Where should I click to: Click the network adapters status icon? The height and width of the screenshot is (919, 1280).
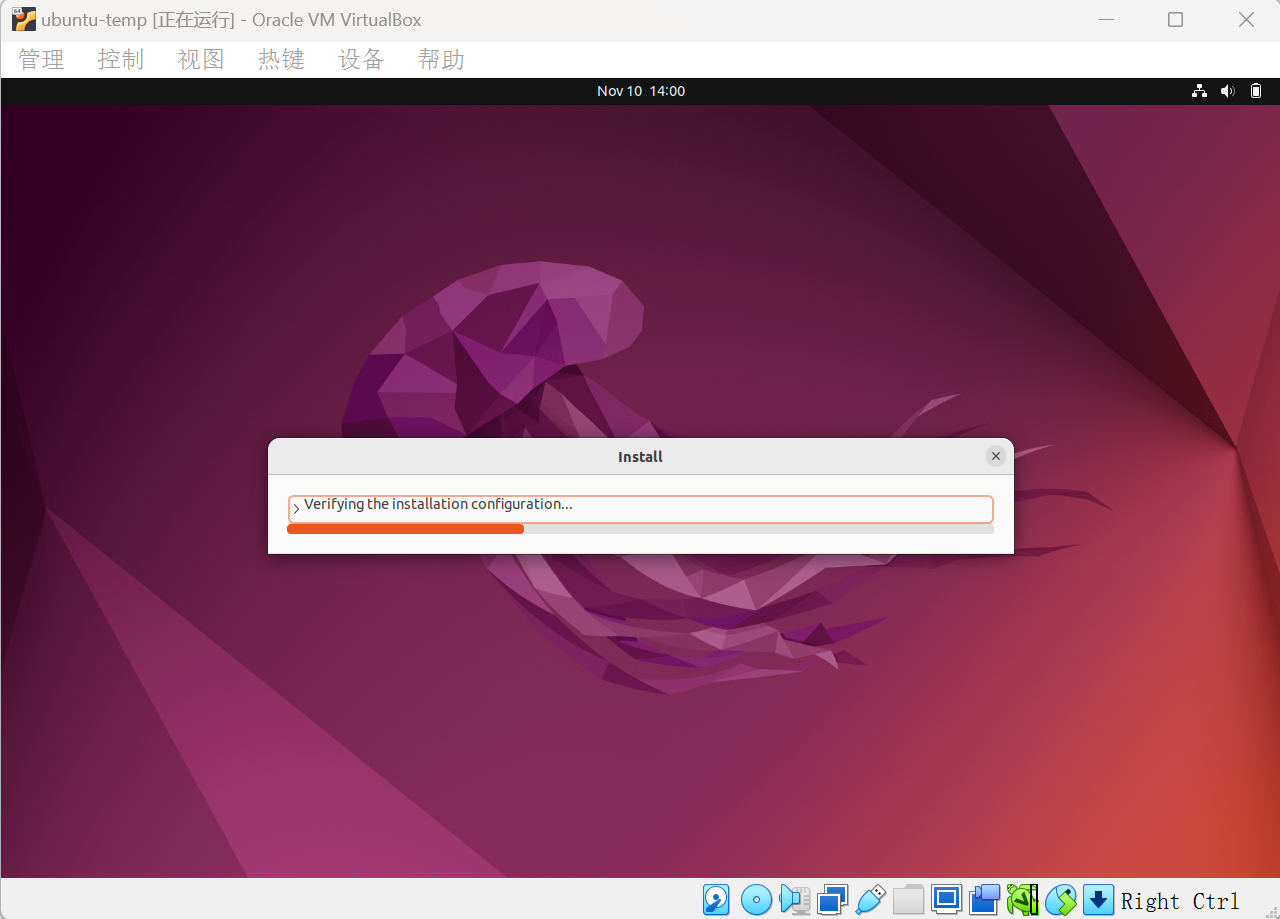(x=832, y=900)
